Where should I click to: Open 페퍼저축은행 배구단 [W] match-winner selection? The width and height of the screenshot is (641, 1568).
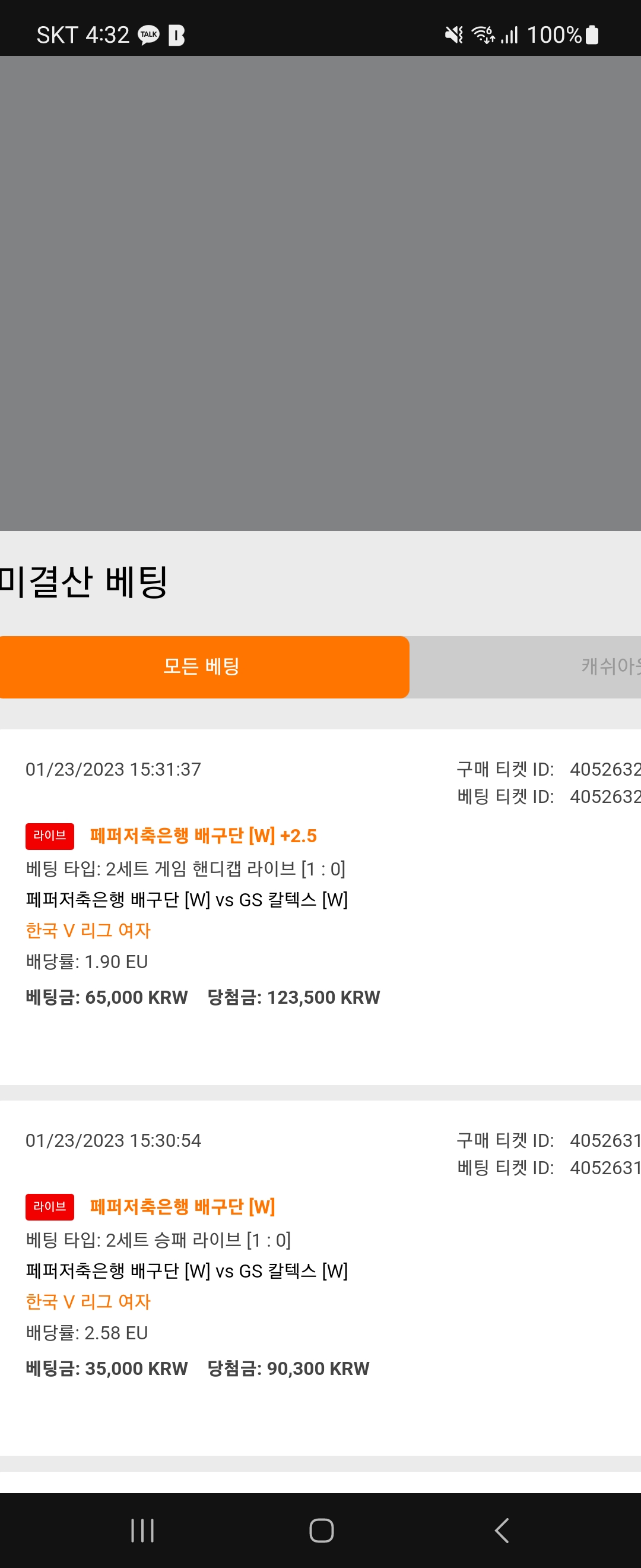[182, 1206]
